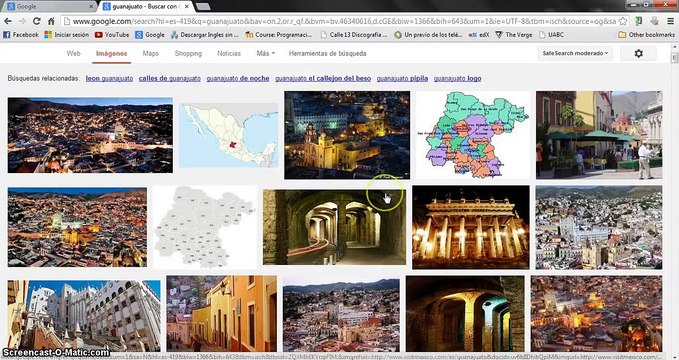Screen dimensions: 679x360
Task: Open the Mexico map with red state thumbnail
Action: coord(228,135)
